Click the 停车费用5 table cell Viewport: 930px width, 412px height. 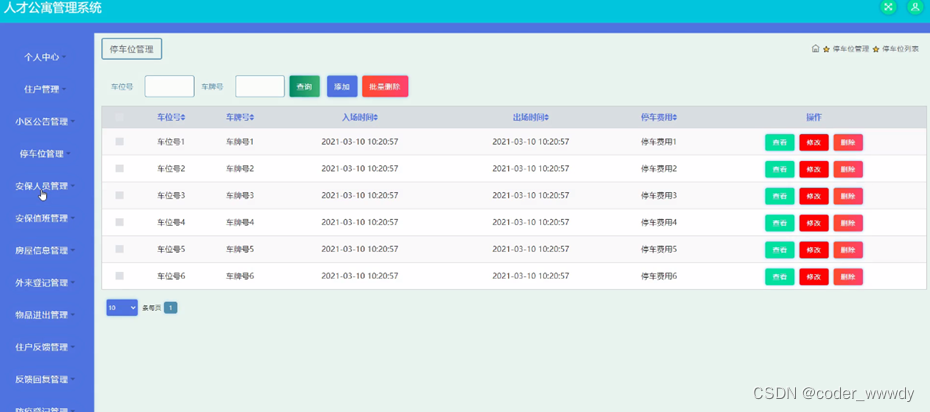(x=659, y=249)
